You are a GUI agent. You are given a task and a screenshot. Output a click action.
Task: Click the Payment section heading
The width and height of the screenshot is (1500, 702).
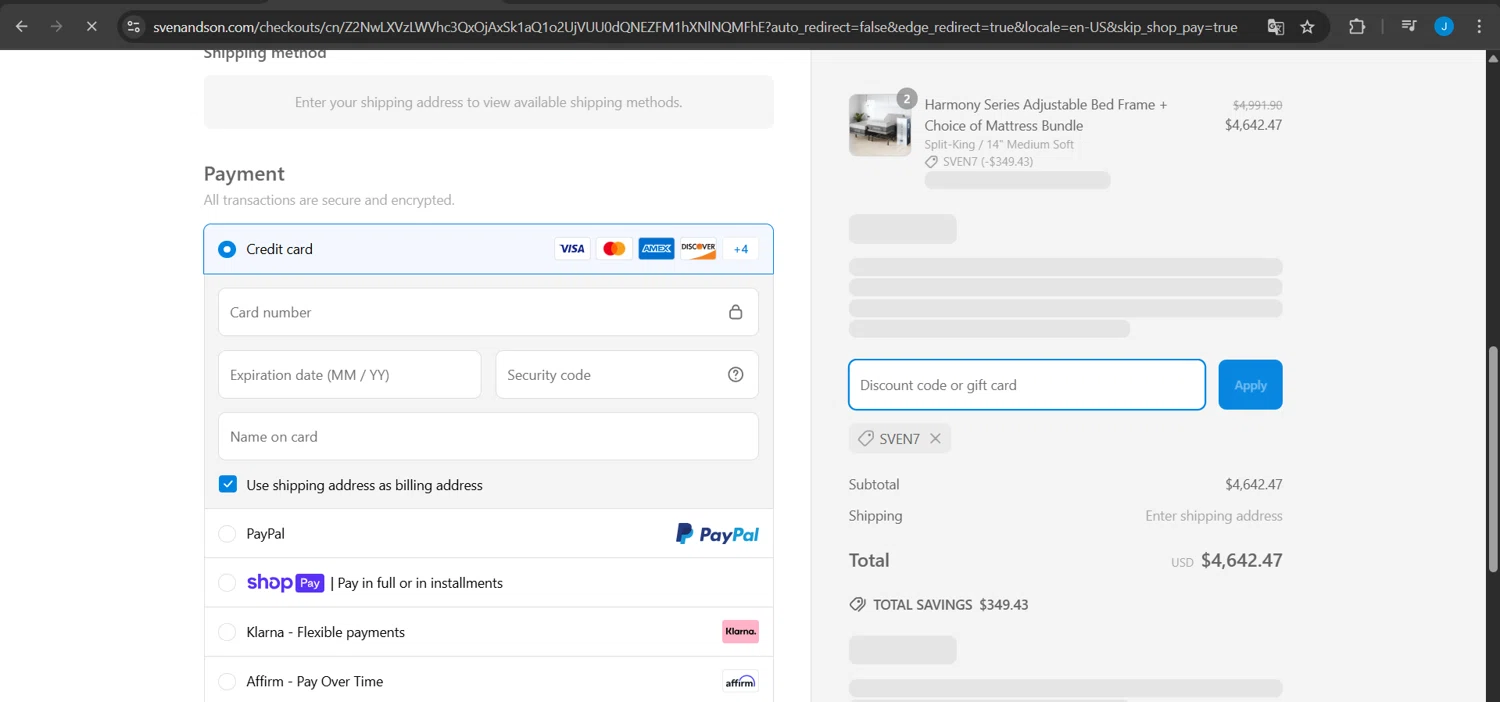(244, 174)
